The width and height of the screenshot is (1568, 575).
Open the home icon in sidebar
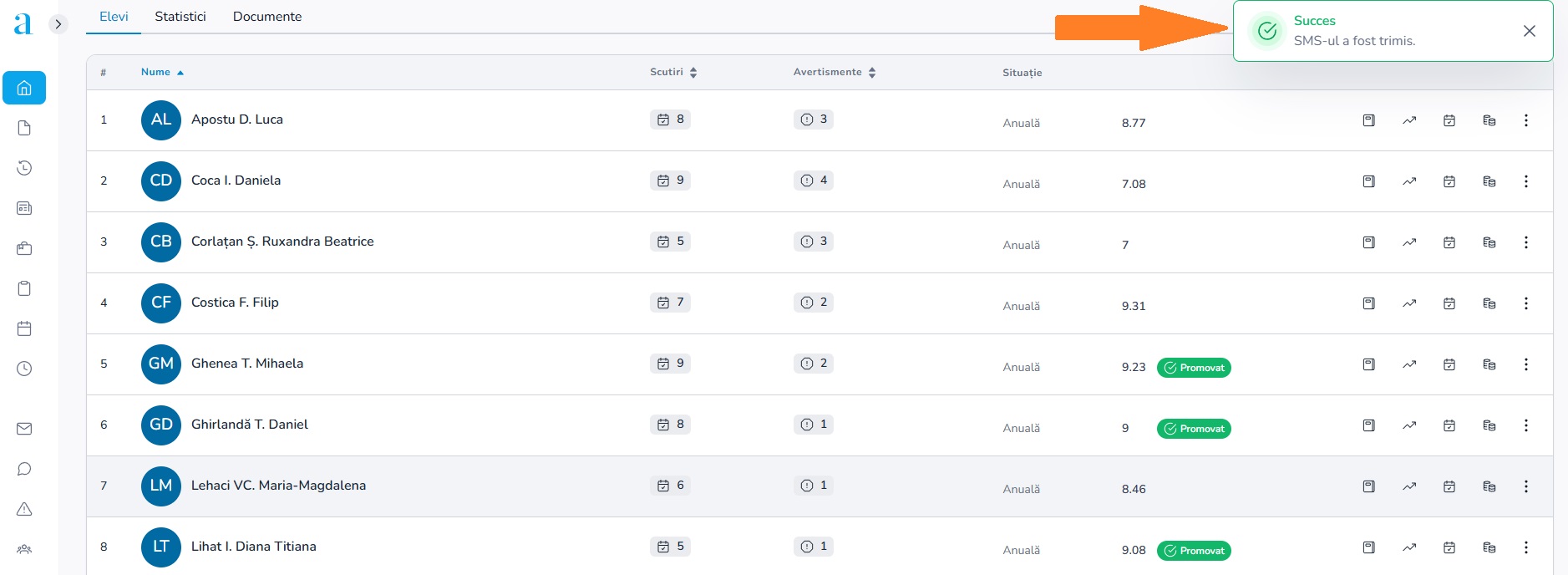click(24, 88)
